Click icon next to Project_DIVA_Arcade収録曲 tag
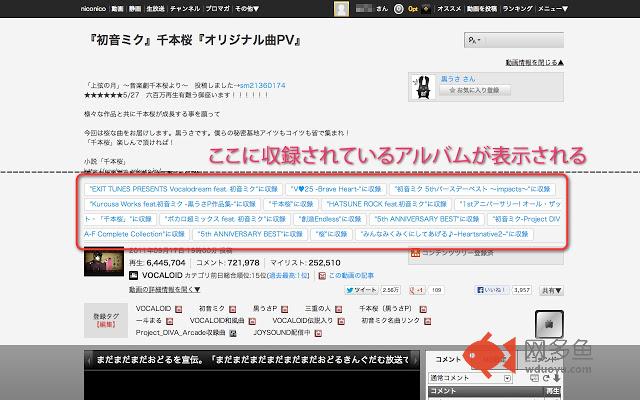This screenshot has width=640, height=400. 233,333
